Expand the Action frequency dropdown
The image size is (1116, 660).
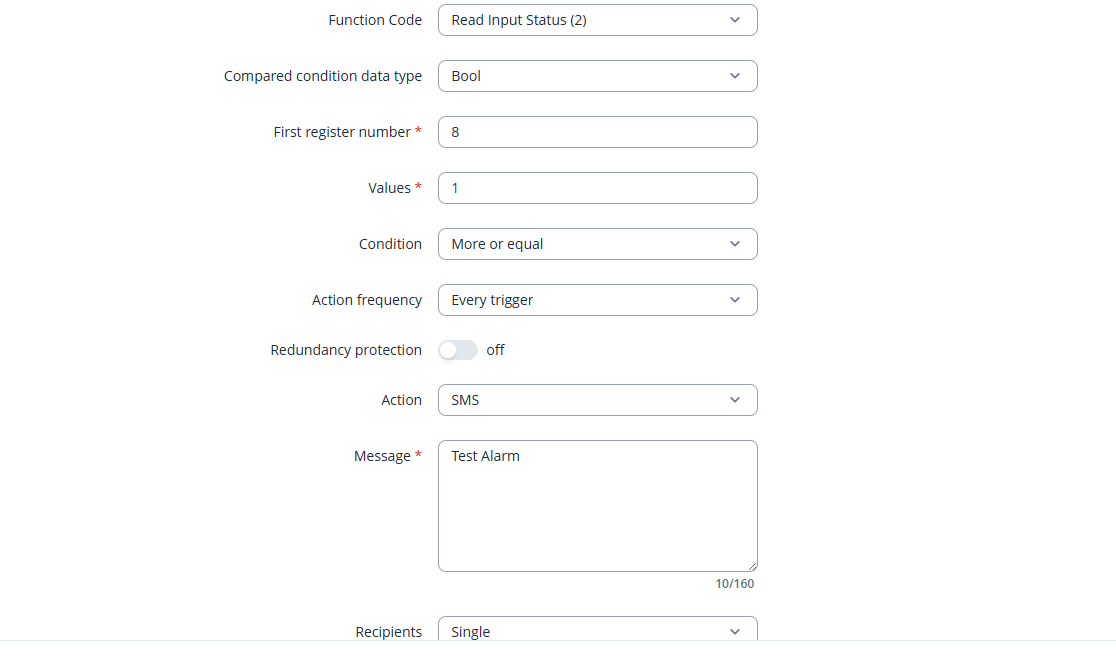(x=597, y=300)
